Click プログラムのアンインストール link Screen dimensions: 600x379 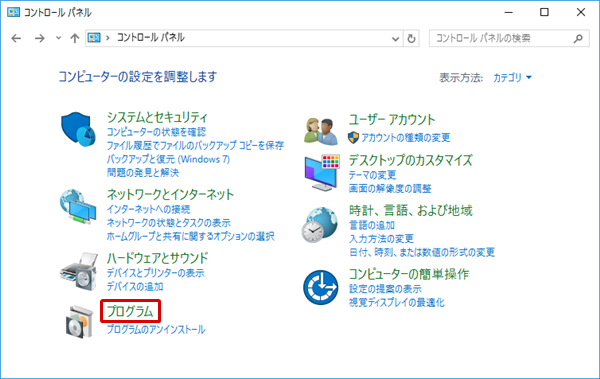[156, 329]
